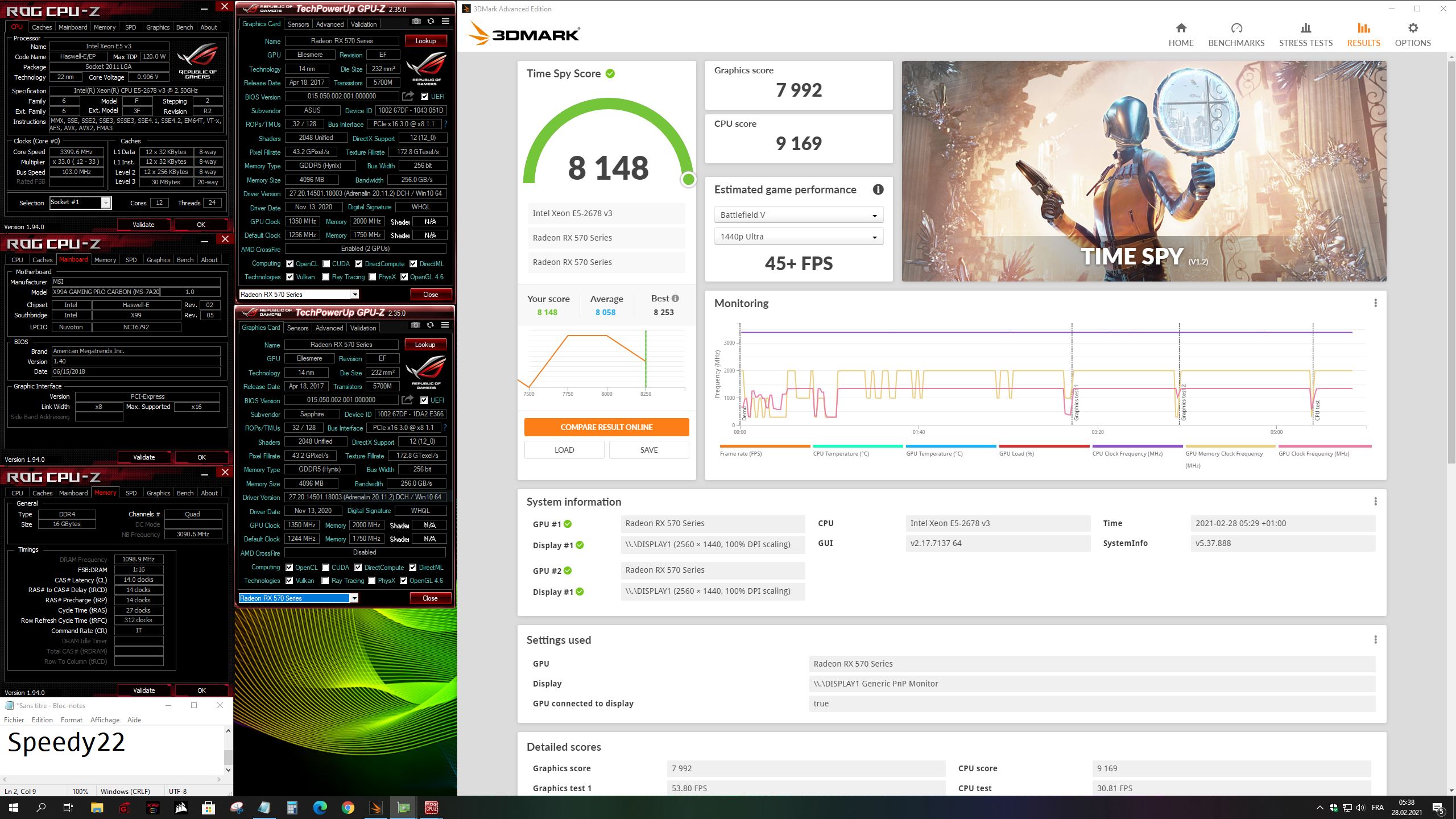Open the Action Center notifications icon

click(x=1438, y=808)
